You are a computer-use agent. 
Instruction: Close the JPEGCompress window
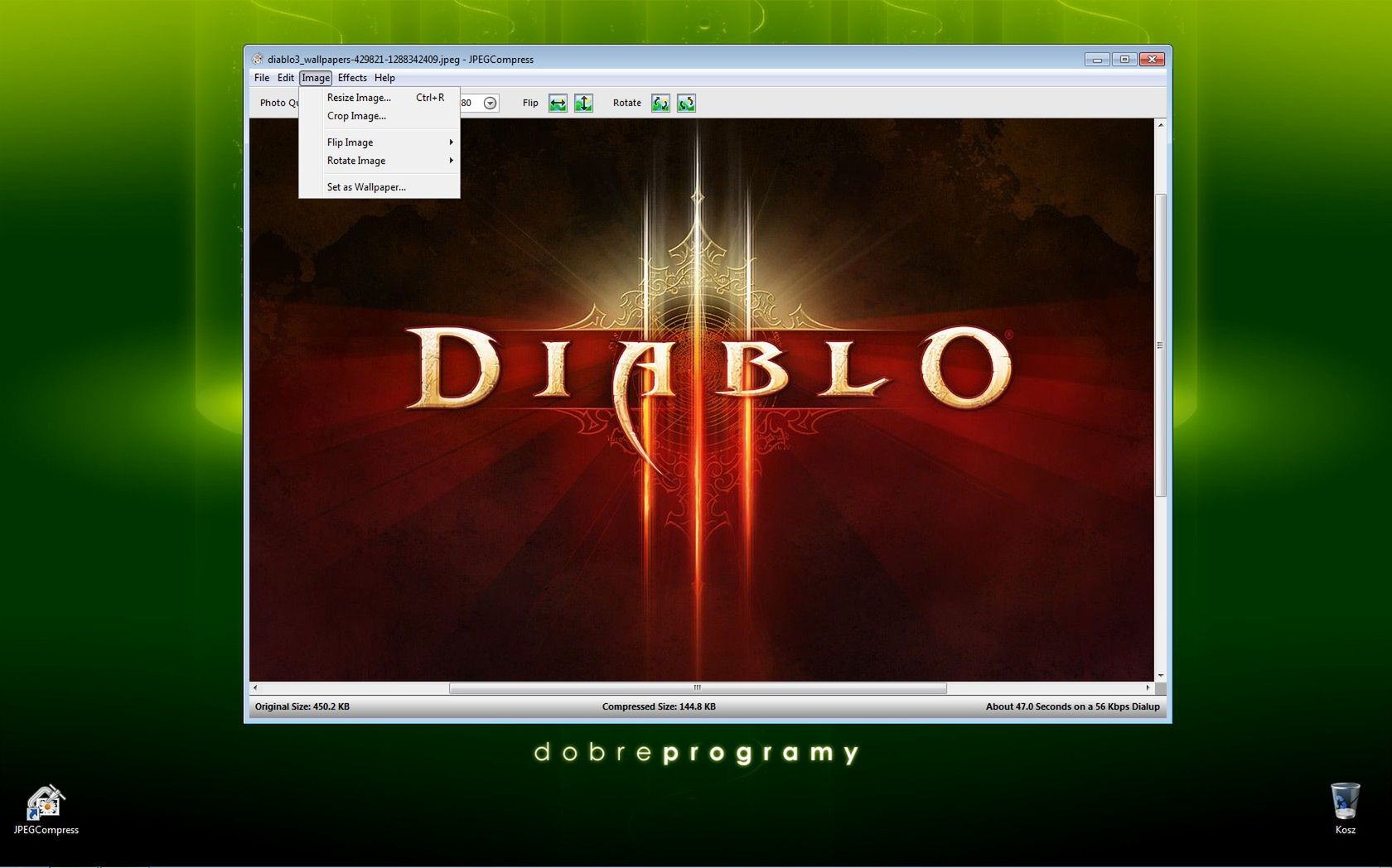pos(1153,60)
